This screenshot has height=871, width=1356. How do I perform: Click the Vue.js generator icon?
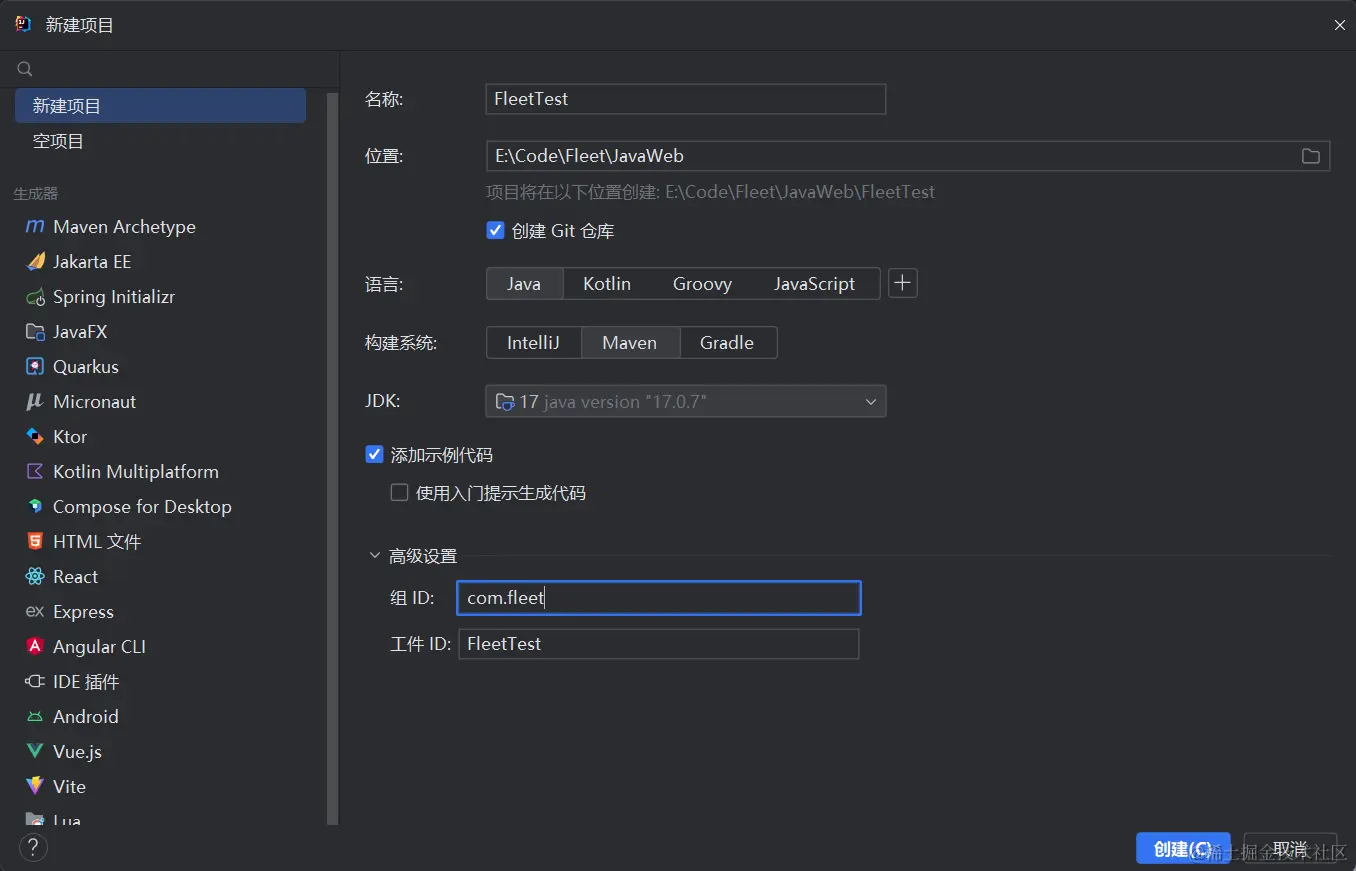[35, 752]
